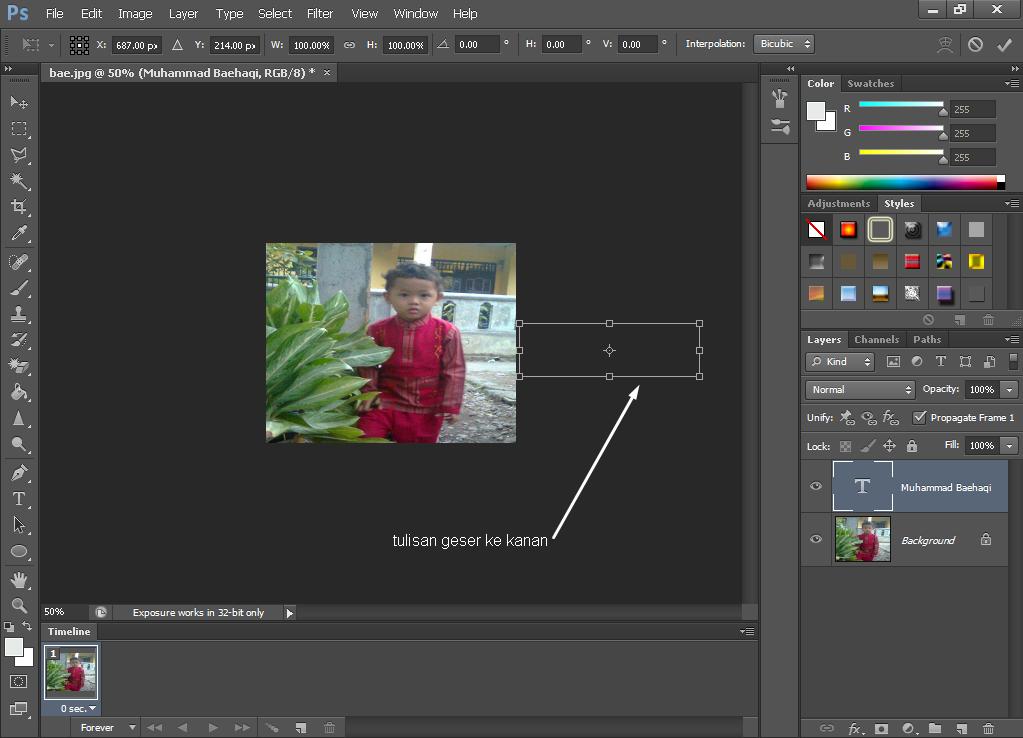The width and height of the screenshot is (1023, 738).
Task: Open the Interpolation Bicubic dropdown
Action: (x=784, y=44)
